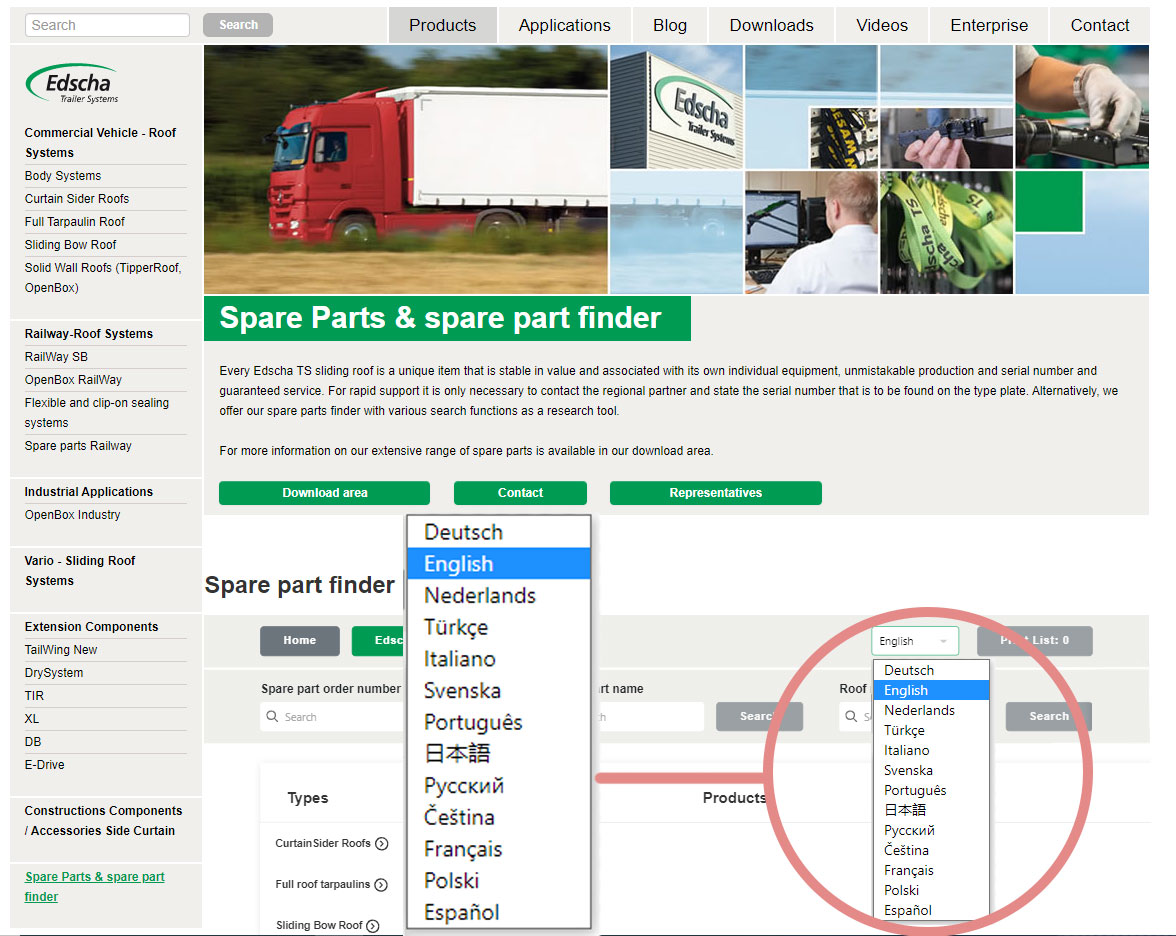Screen dimensions: 1176x936
Task: Click the Full roof tarpaulins type label
Action: pos(322,884)
